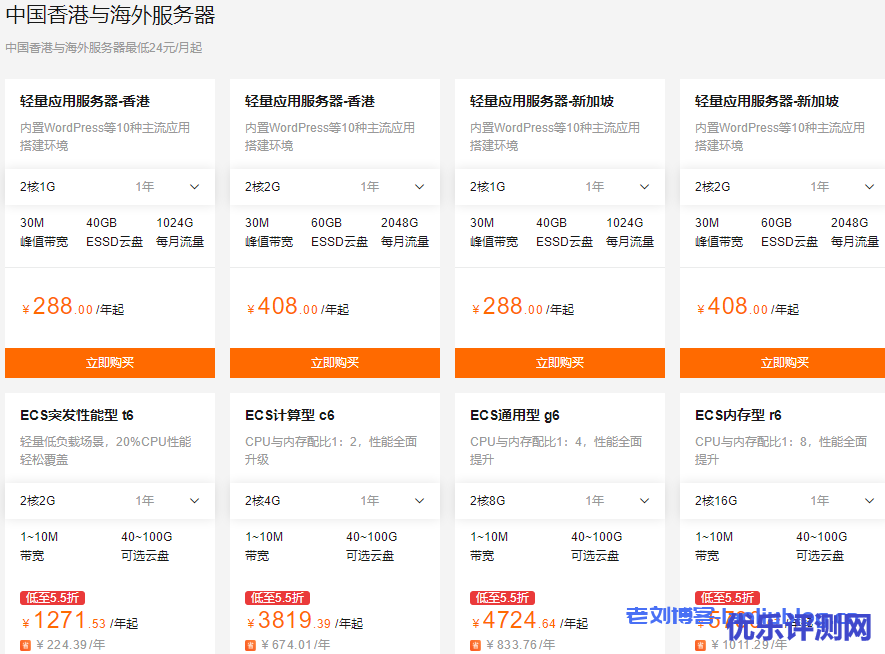Open the ECS突发性能型 t6 title link
This screenshot has width=885, height=654.
(x=77, y=415)
